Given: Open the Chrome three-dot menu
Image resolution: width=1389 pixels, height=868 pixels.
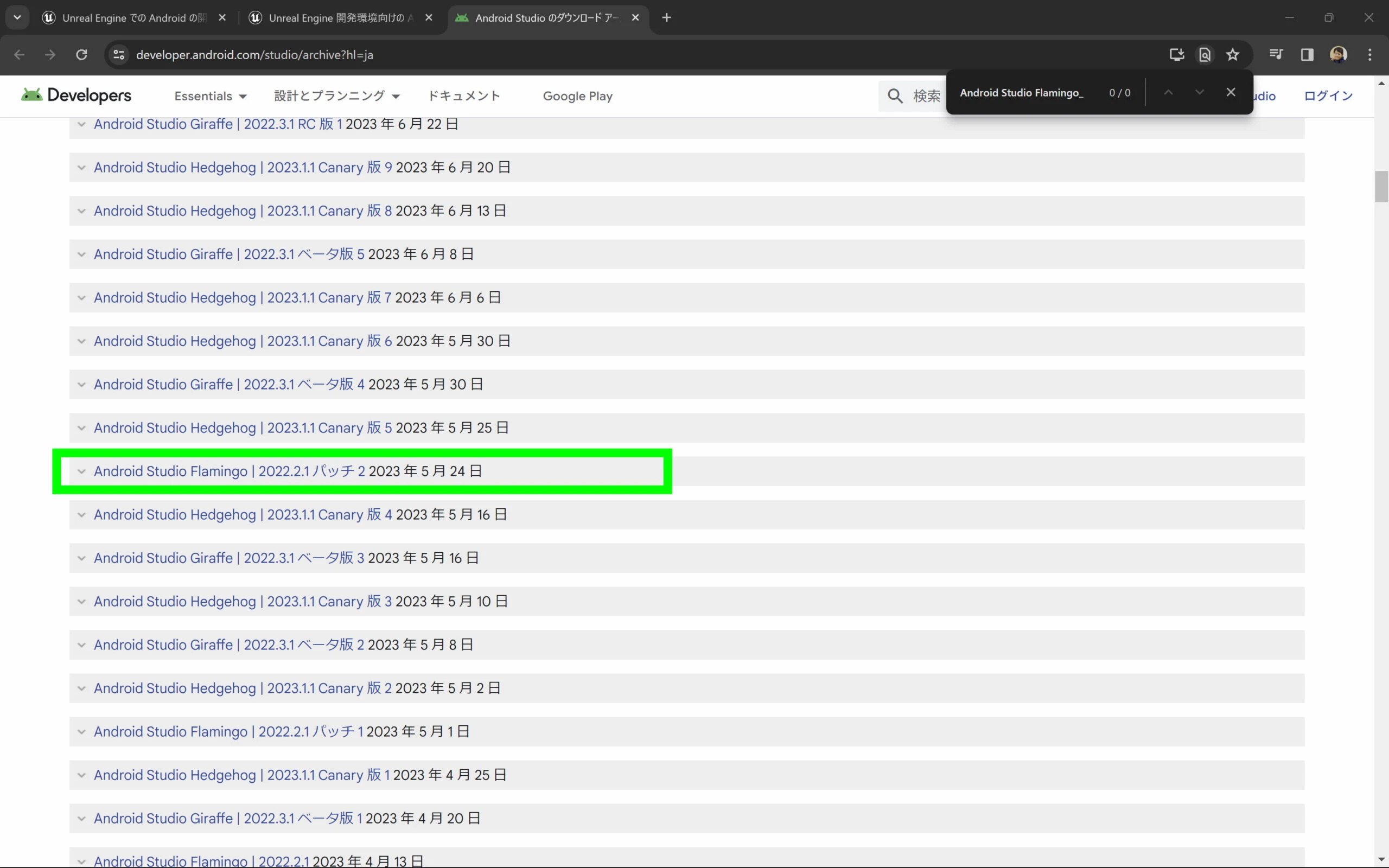Looking at the screenshot, I should pyautogui.click(x=1369, y=55).
